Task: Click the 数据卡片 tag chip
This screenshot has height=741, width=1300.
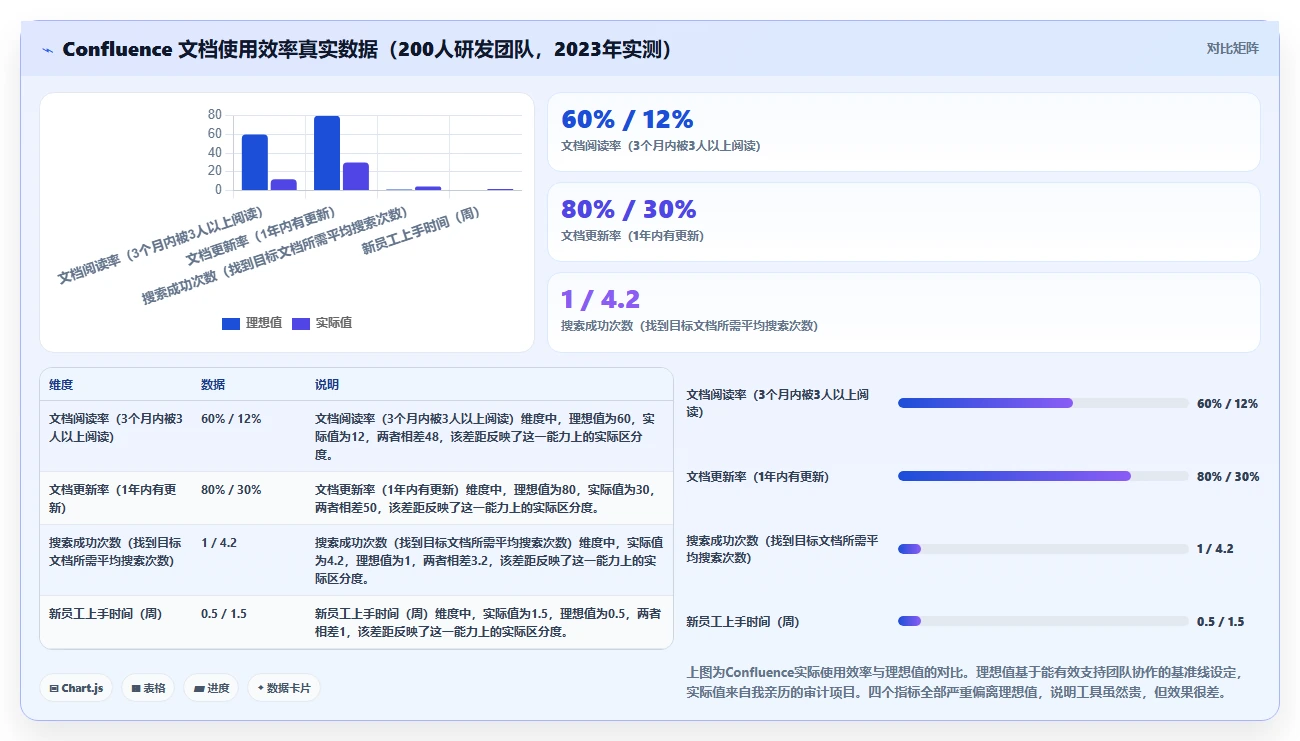Action: [x=284, y=688]
